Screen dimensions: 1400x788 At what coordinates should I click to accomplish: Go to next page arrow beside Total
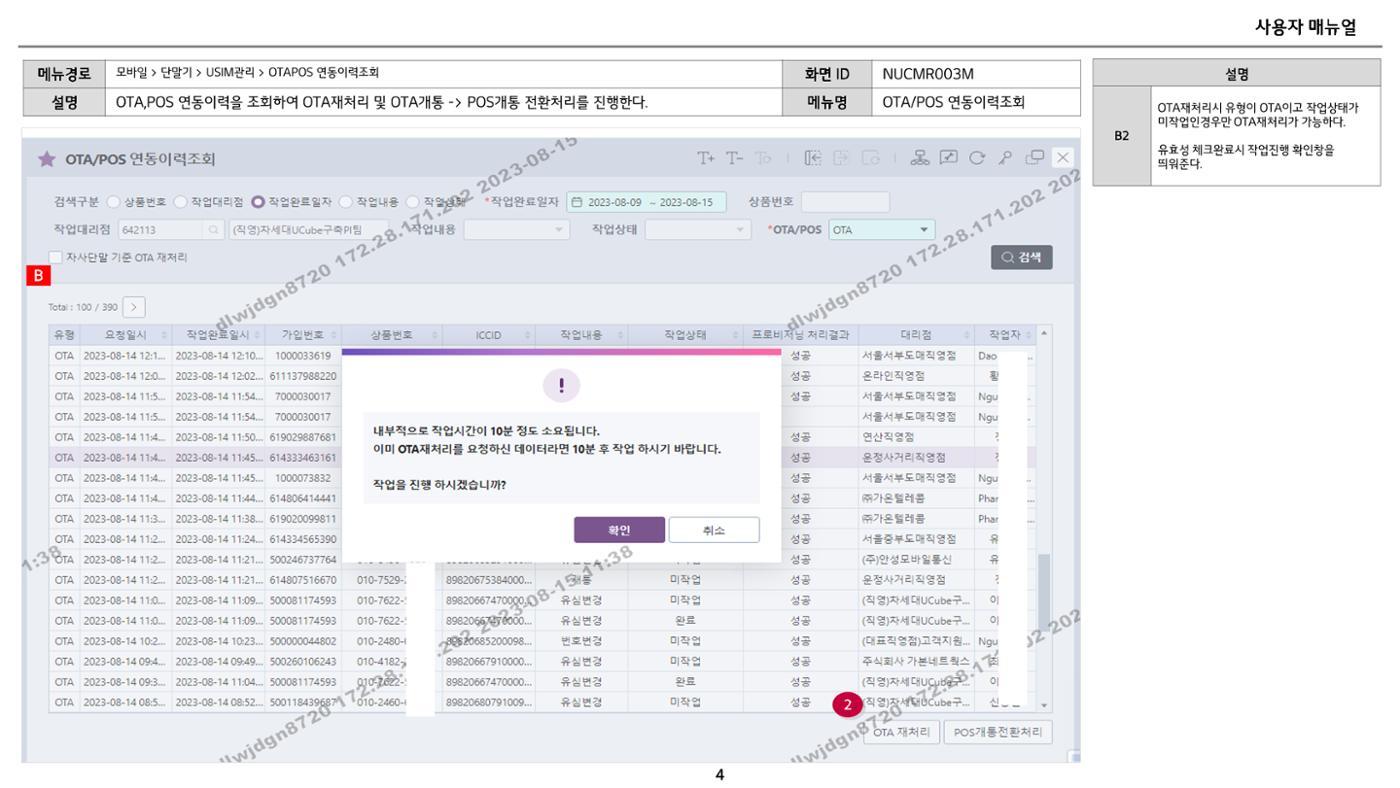click(135, 307)
